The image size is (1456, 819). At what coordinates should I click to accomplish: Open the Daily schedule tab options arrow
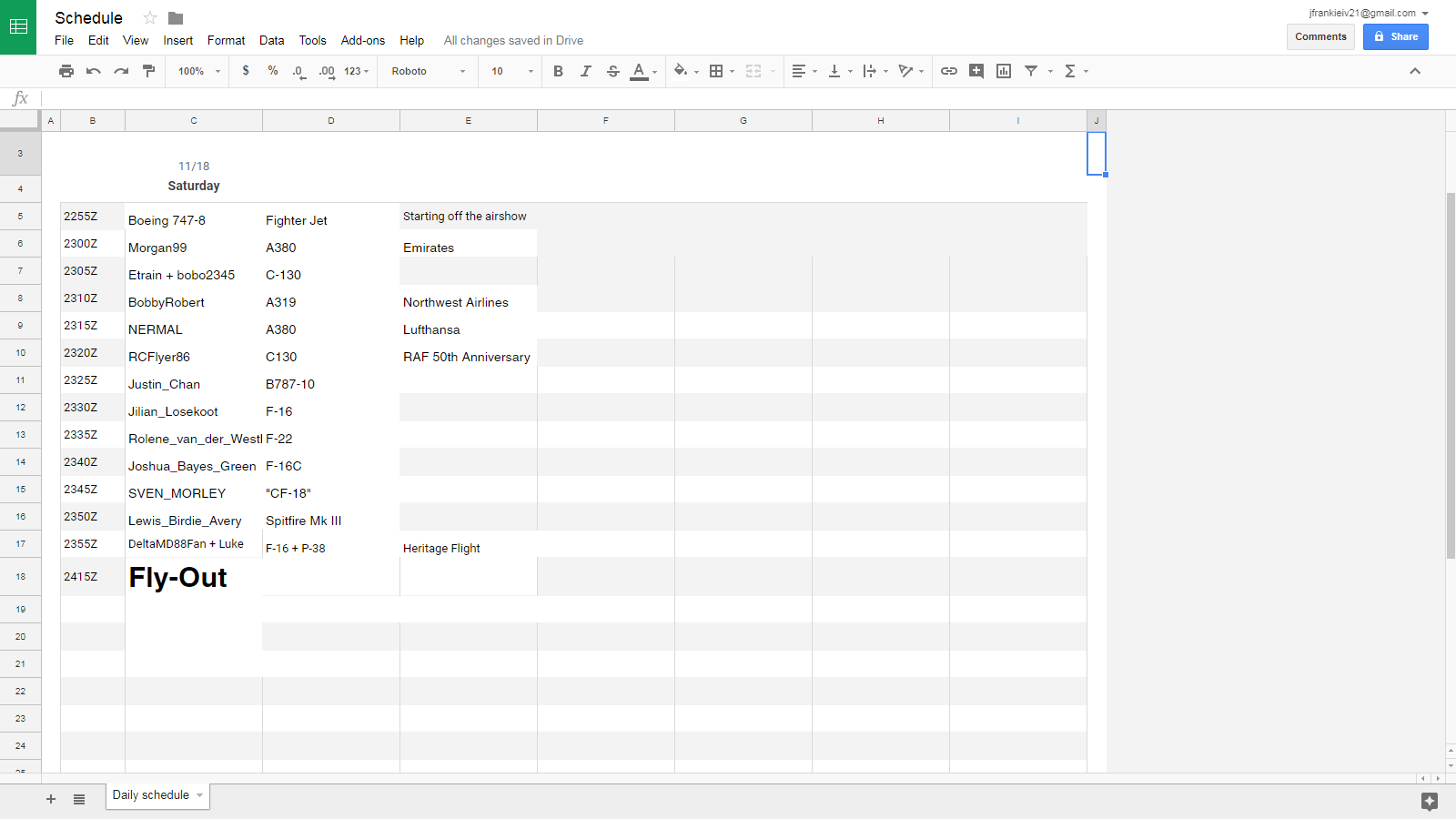click(x=200, y=795)
